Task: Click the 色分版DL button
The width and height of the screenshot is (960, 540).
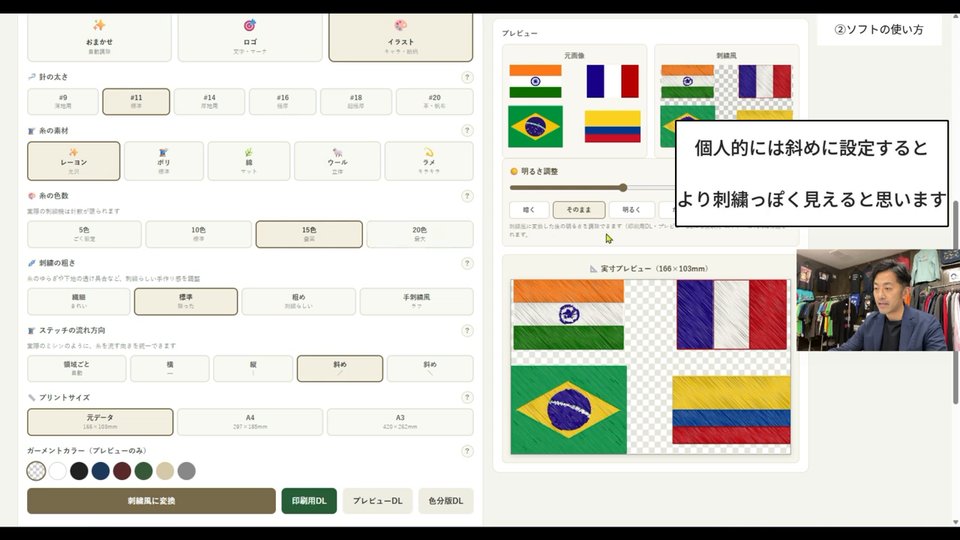Action: click(446, 501)
